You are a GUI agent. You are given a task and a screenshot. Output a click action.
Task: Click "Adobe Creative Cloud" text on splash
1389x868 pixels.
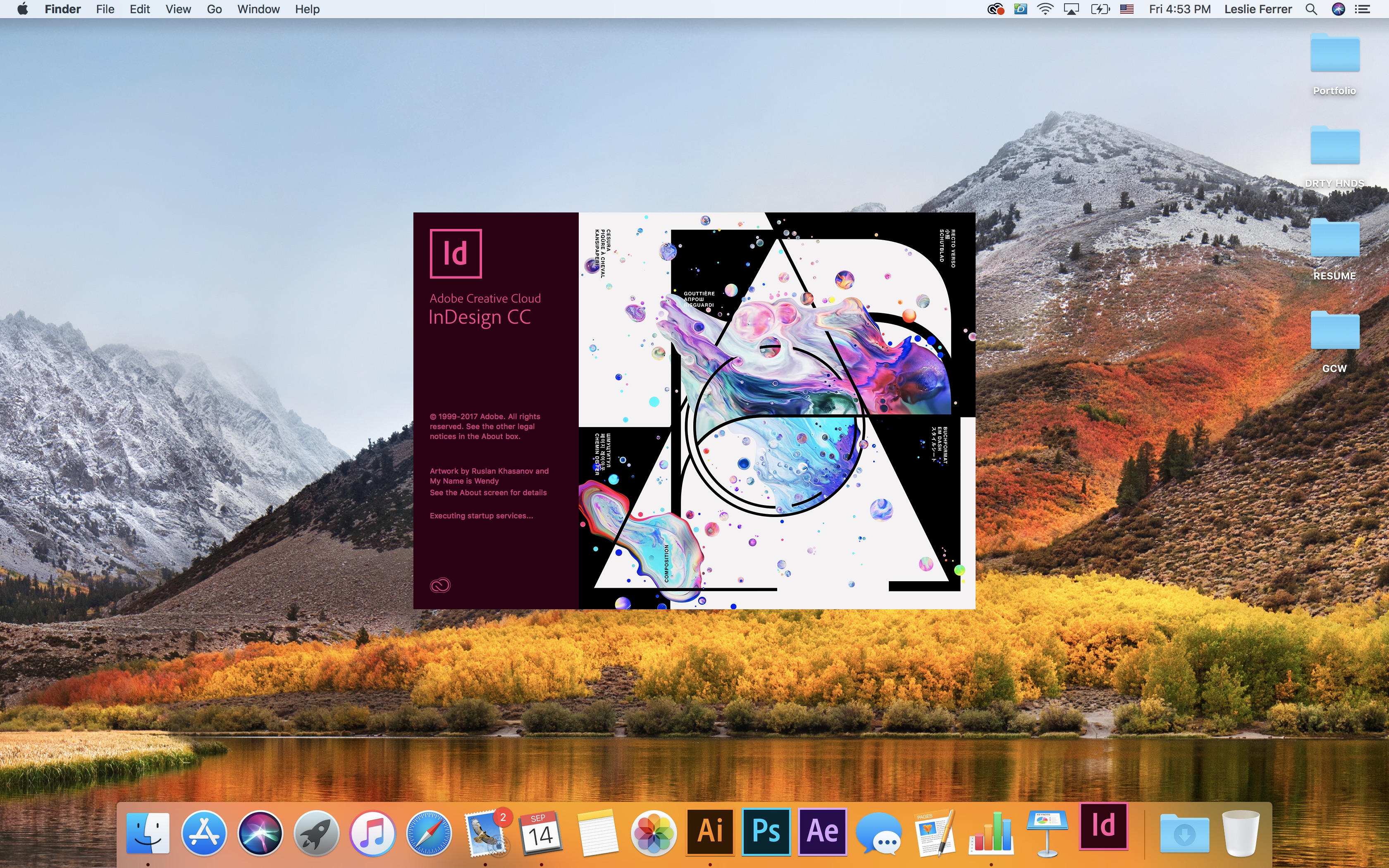click(485, 298)
